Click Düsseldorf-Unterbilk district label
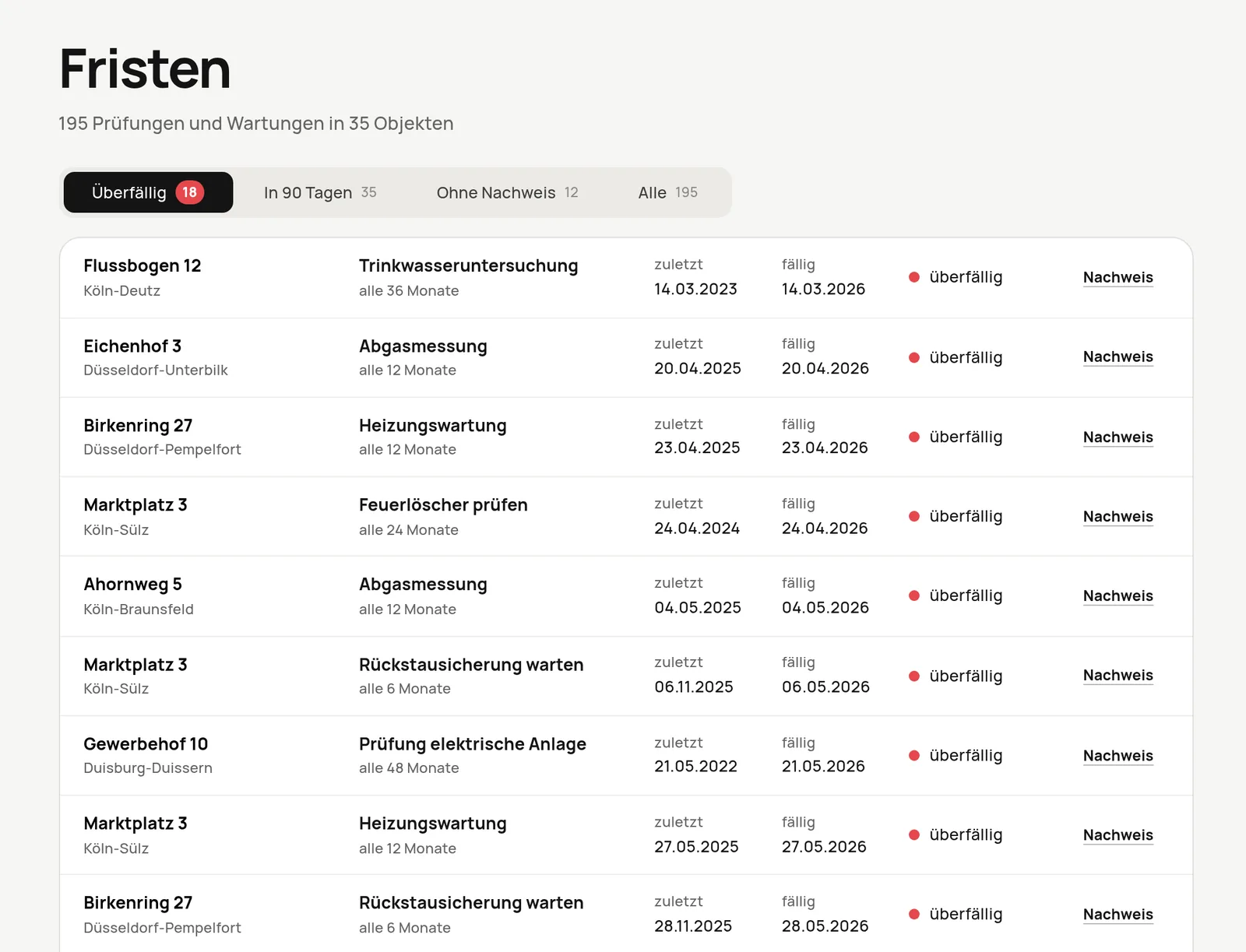 coord(156,370)
